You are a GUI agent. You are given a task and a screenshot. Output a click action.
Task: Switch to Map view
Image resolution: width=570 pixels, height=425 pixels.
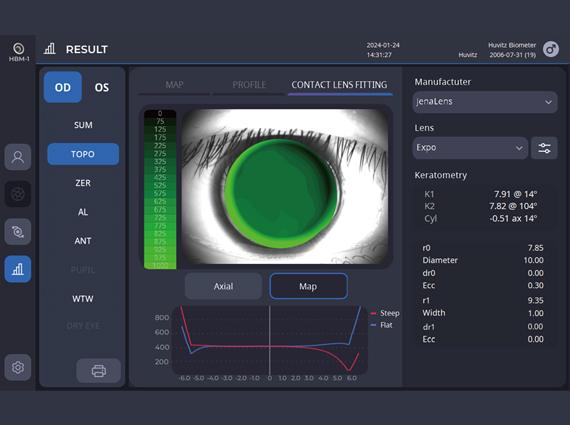tap(308, 286)
